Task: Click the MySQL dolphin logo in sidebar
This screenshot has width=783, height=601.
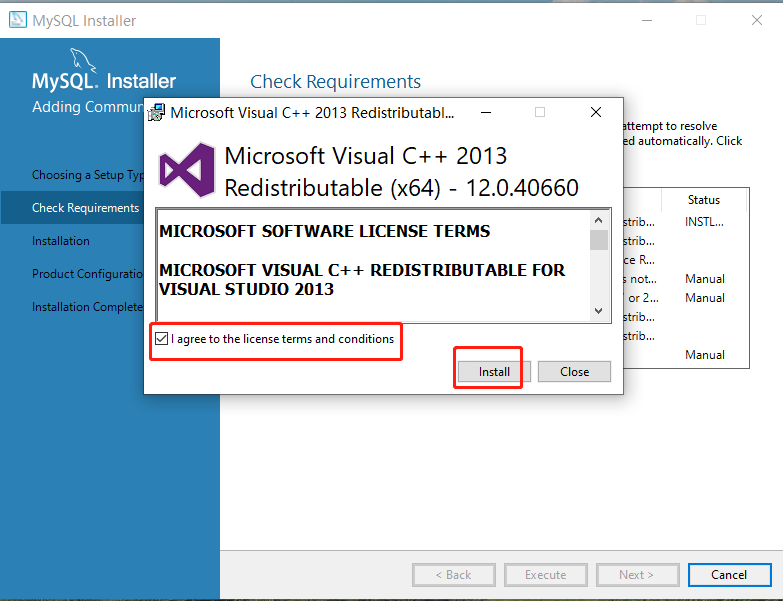Action: click(82, 60)
